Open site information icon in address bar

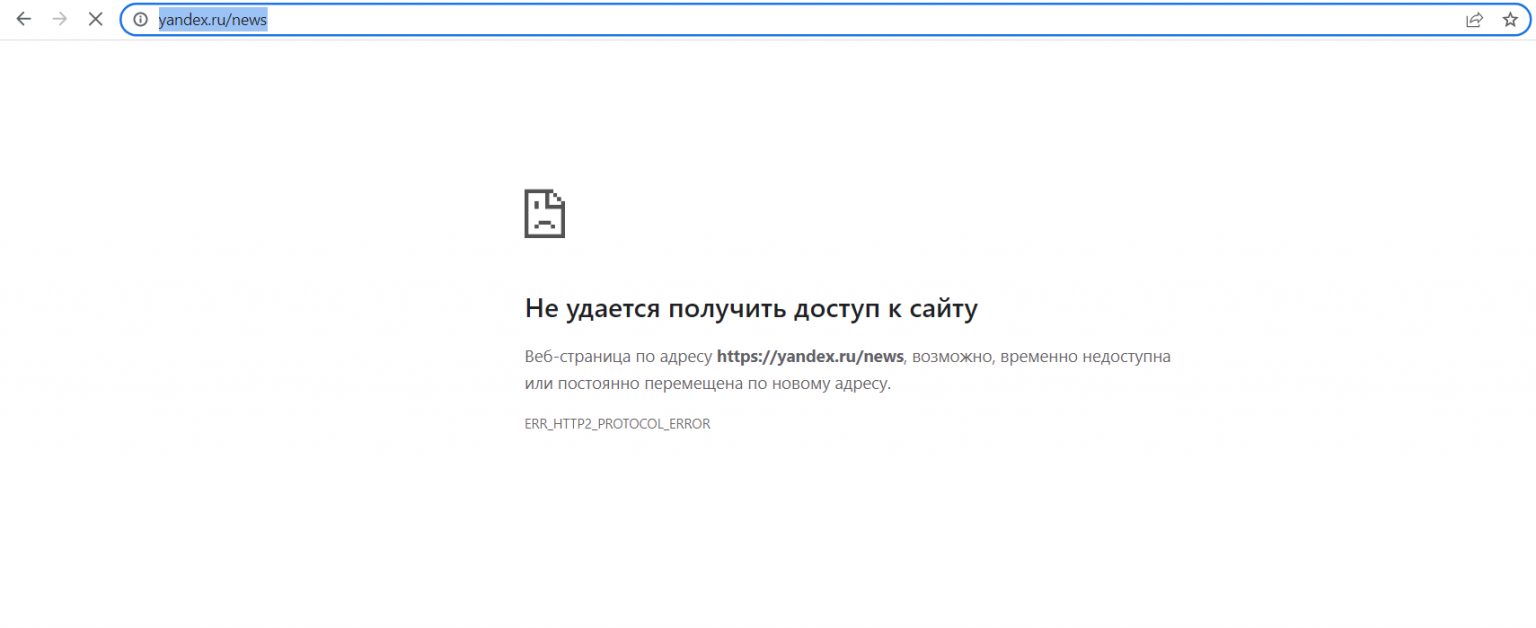tap(141, 19)
